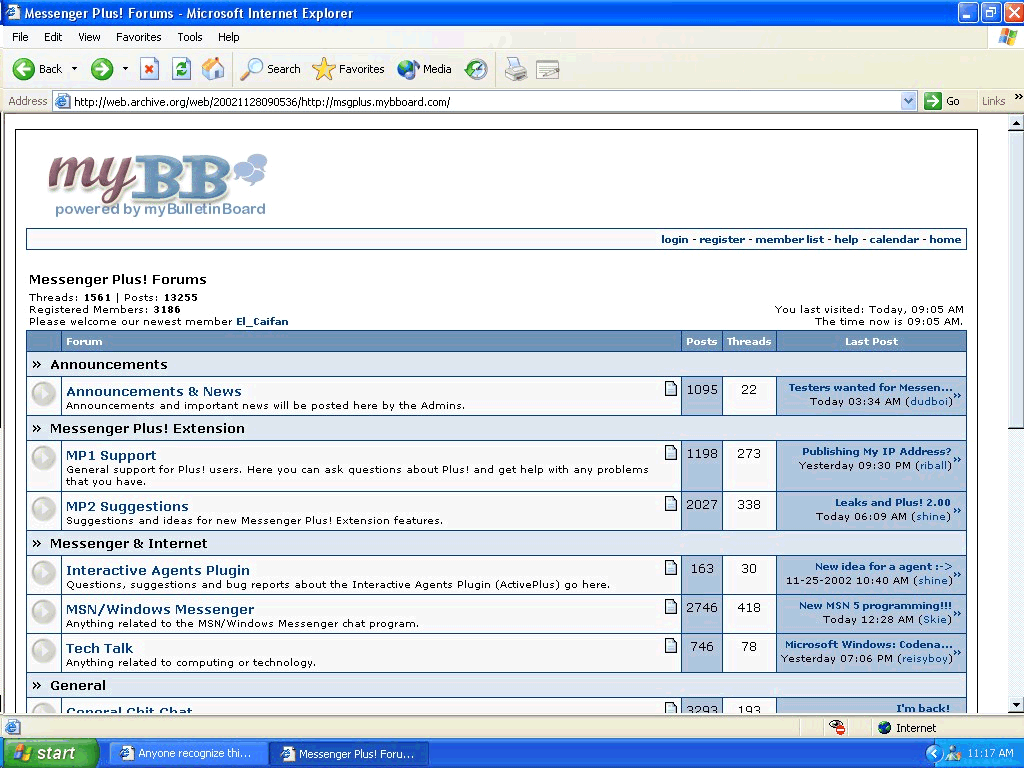Open the Announcements & News forum

[153, 391]
